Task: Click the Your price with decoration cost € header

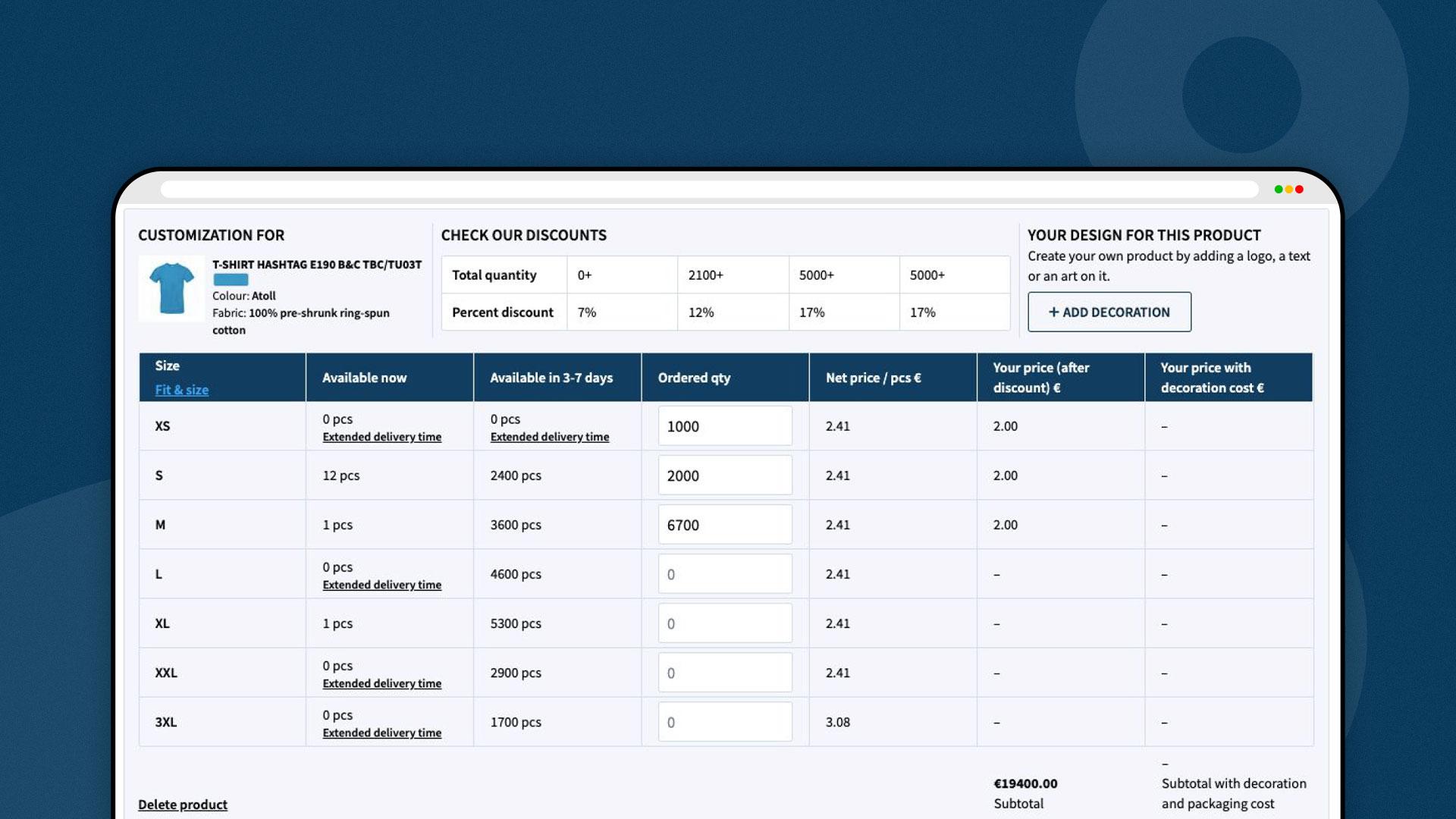Action: (1228, 377)
